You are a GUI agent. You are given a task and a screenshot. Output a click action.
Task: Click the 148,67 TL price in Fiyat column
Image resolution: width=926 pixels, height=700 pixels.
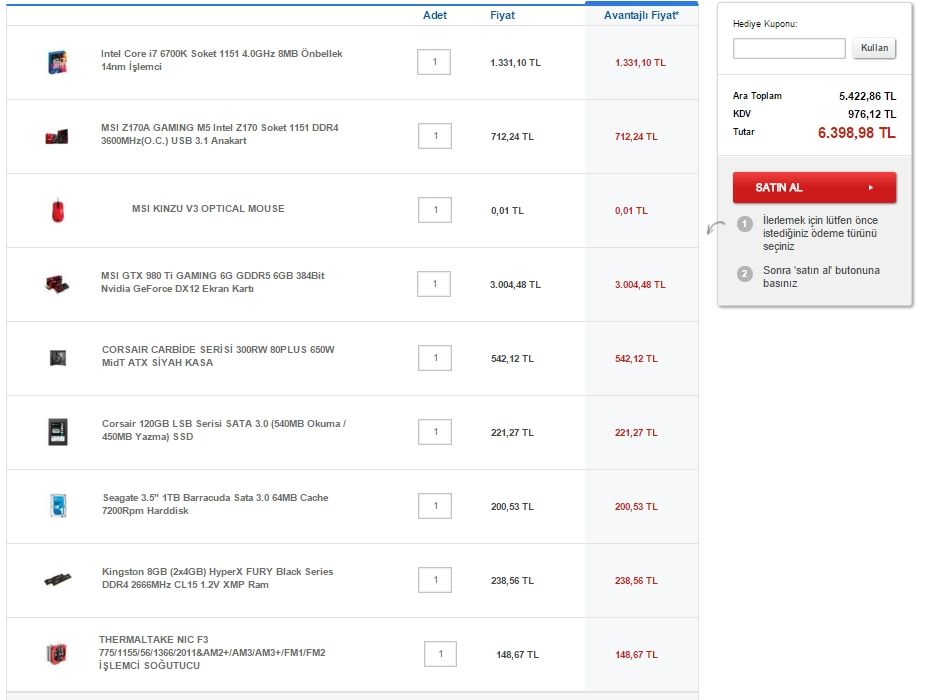pos(517,655)
